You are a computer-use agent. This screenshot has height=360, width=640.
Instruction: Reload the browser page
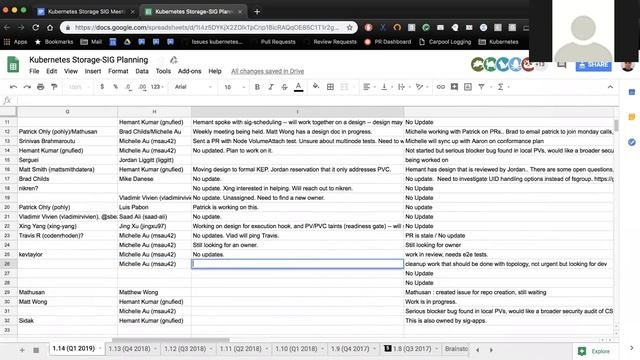(x=36, y=27)
